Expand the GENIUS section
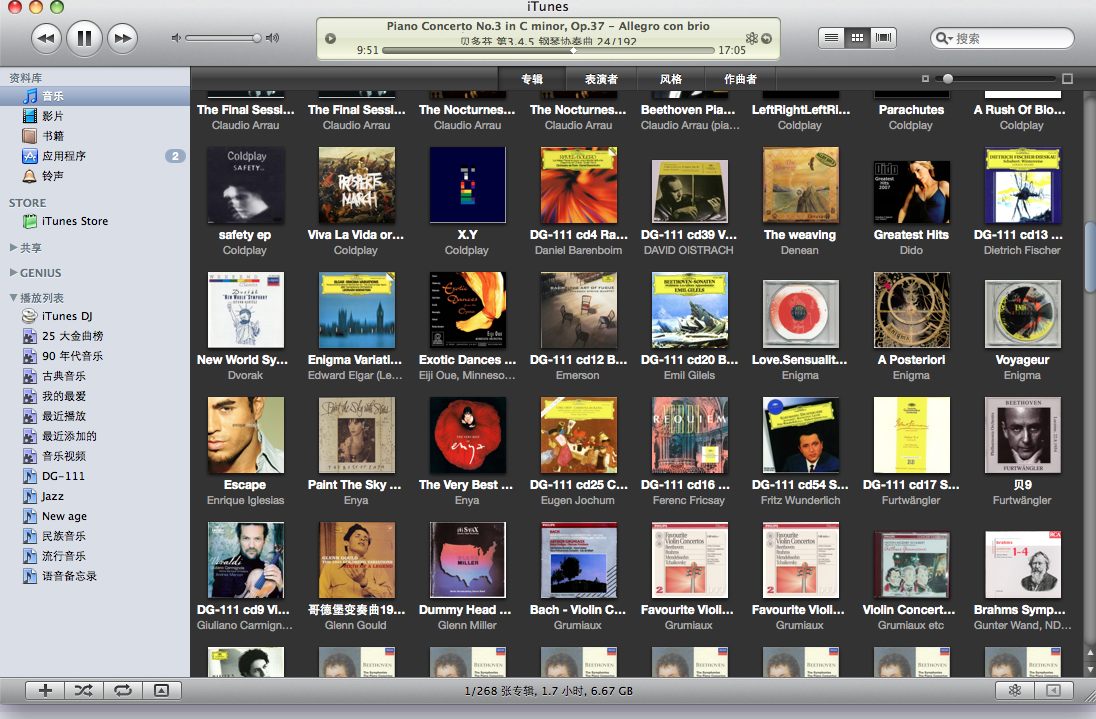 (13, 273)
